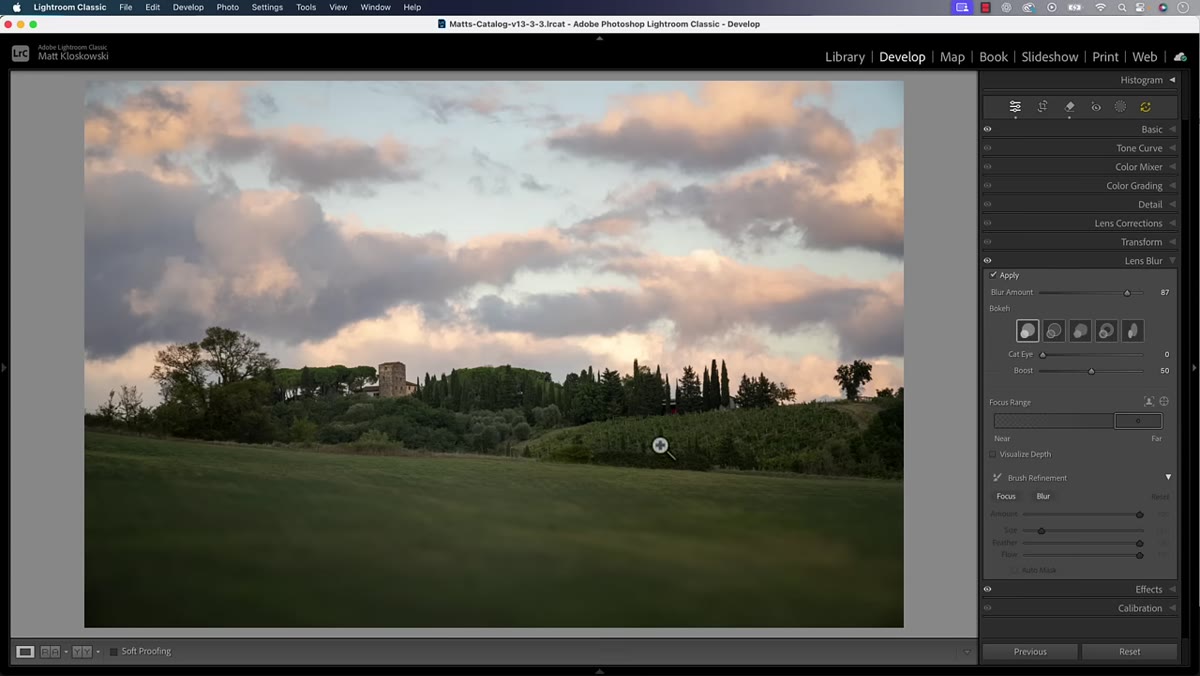Viewport: 1200px width, 676px height.
Task: Expand the Calibration panel triangle
Action: (x=1172, y=608)
